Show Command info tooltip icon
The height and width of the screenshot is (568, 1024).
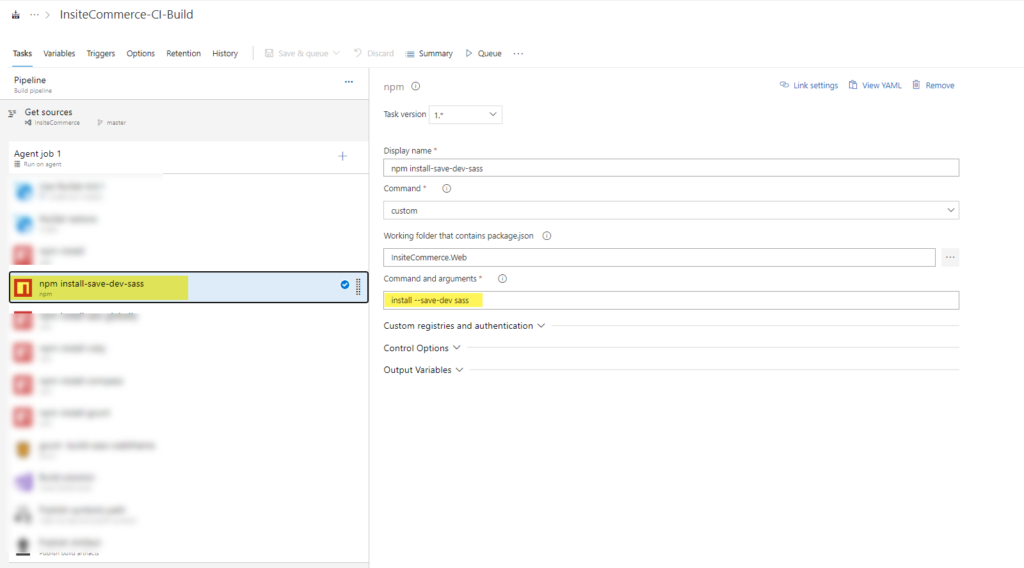(447, 189)
